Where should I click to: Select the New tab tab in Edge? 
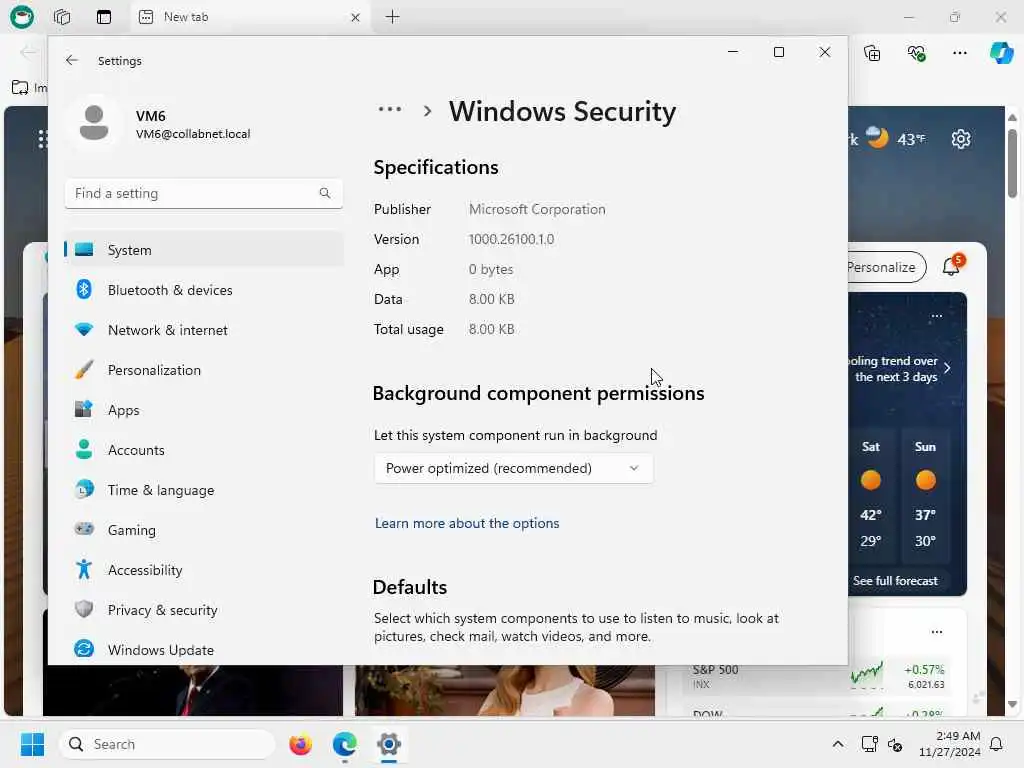[x=248, y=17]
